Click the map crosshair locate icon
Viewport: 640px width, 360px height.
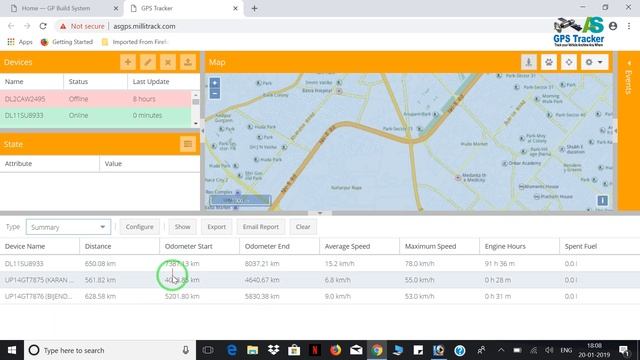pyautogui.click(x=569, y=62)
